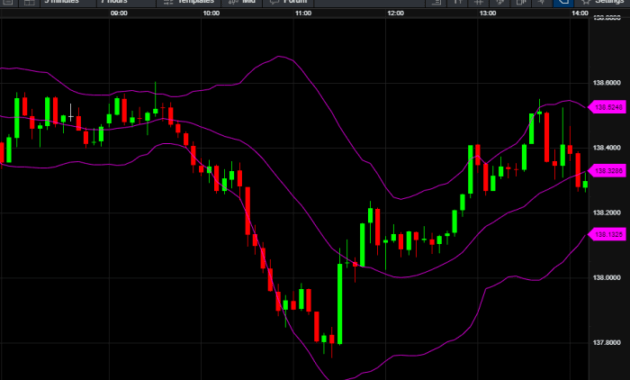The image size is (630, 380).
Task: Click the 13:00 time axis label
Action: tap(488, 13)
